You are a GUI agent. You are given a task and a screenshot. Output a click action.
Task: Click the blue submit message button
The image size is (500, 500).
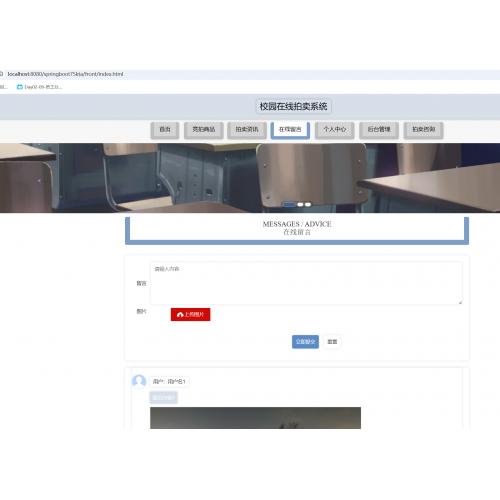pos(305,342)
